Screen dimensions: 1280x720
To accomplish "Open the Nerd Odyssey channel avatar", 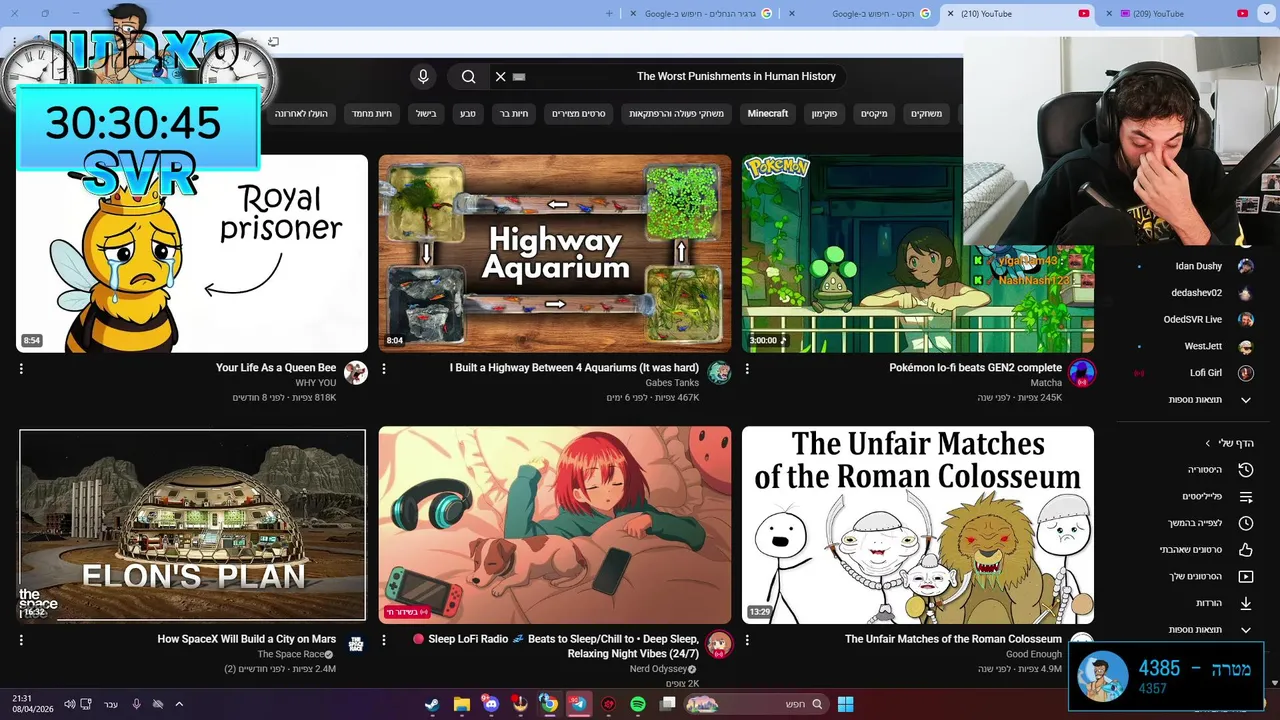I will [719, 644].
